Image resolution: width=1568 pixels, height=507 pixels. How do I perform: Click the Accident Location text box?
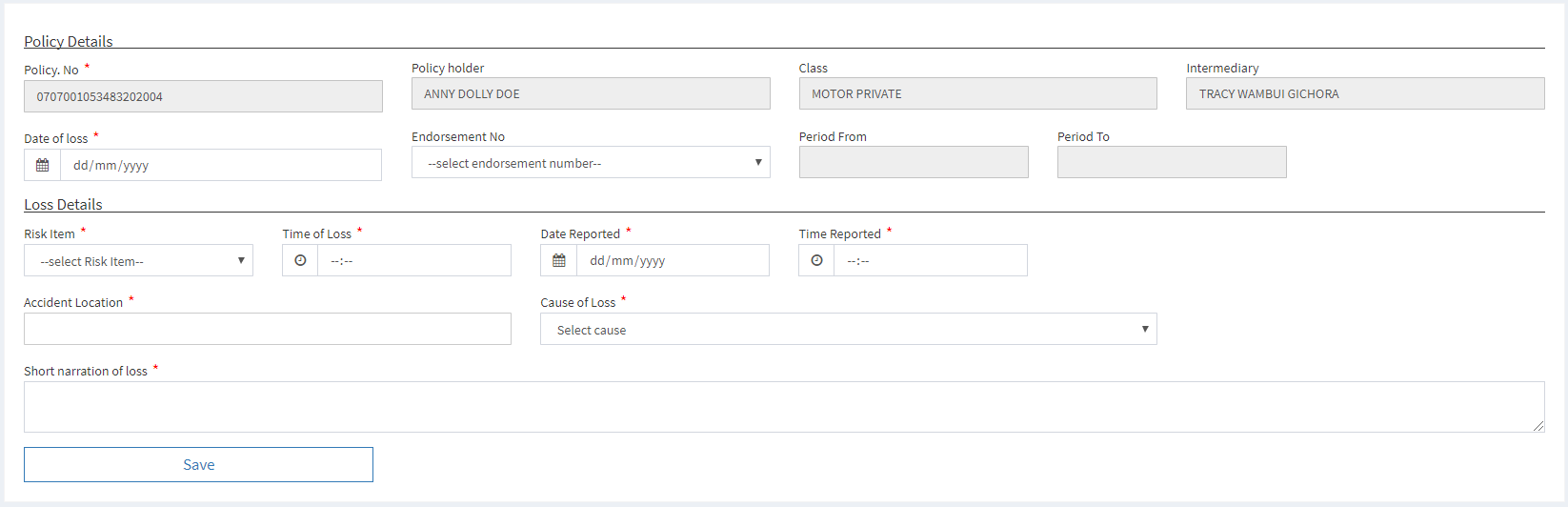pos(267,330)
